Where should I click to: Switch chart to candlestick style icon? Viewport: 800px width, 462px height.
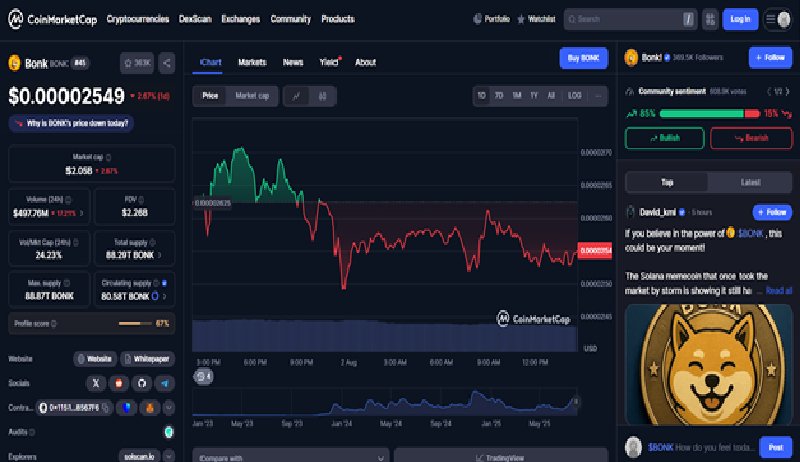point(322,96)
